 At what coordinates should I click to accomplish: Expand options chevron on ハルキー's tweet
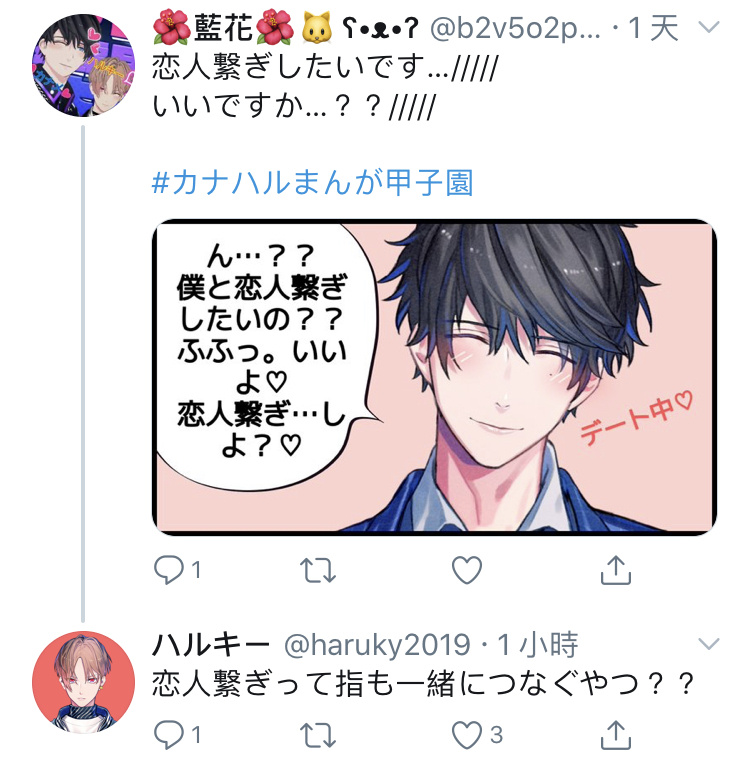coord(709,644)
